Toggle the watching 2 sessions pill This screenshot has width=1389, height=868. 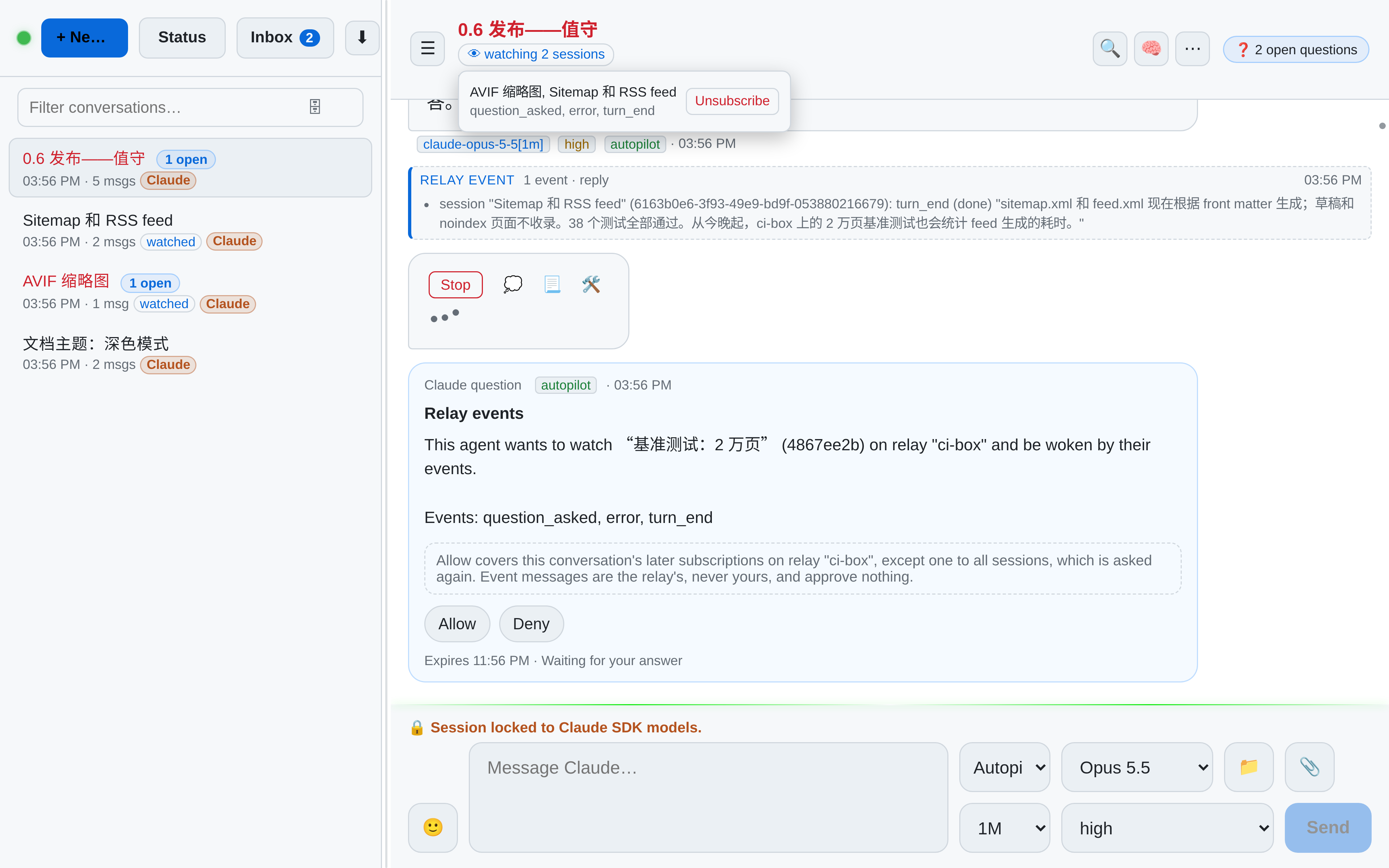click(535, 54)
